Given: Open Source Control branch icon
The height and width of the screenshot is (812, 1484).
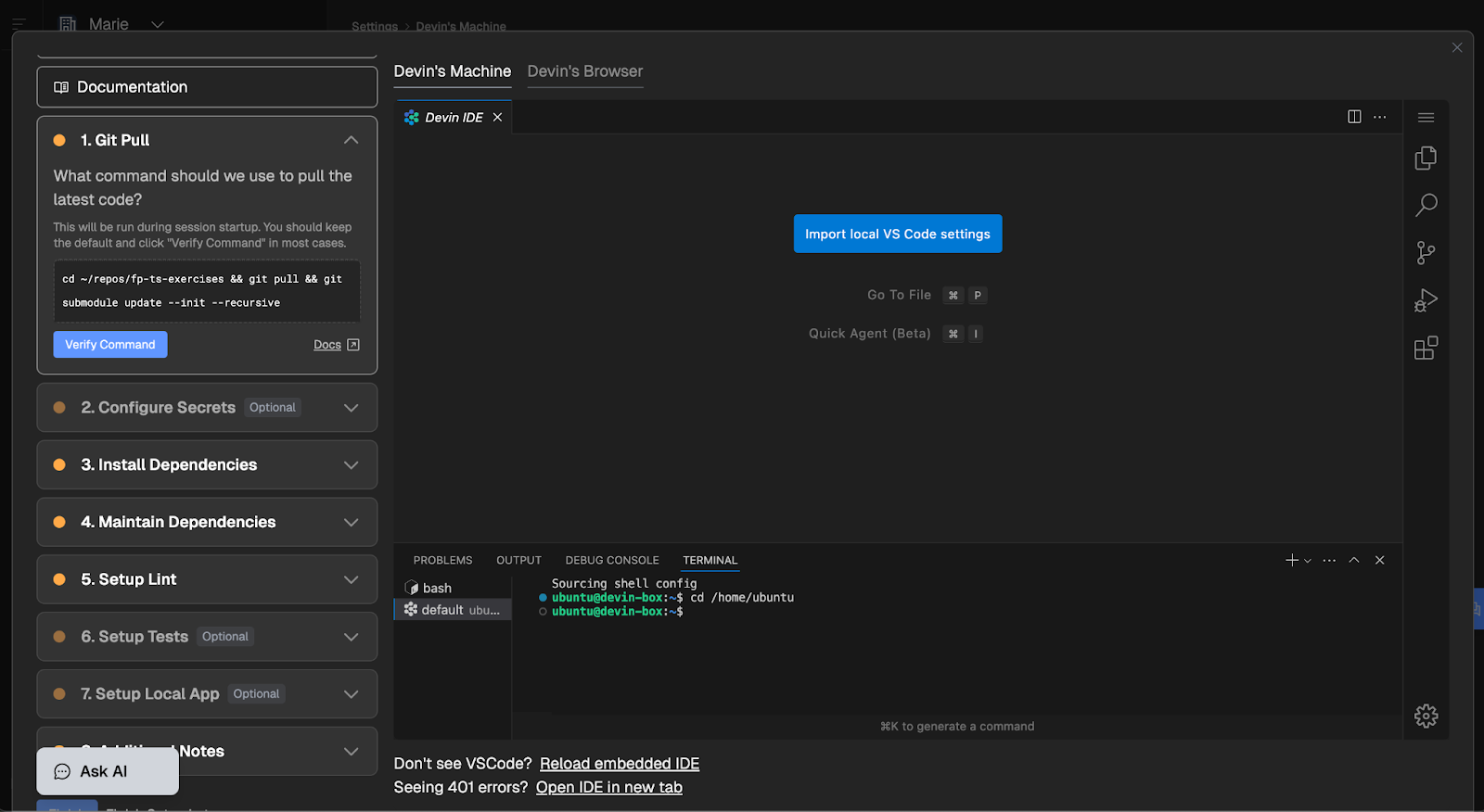Looking at the screenshot, I should pyautogui.click(x=1426, y=253).
